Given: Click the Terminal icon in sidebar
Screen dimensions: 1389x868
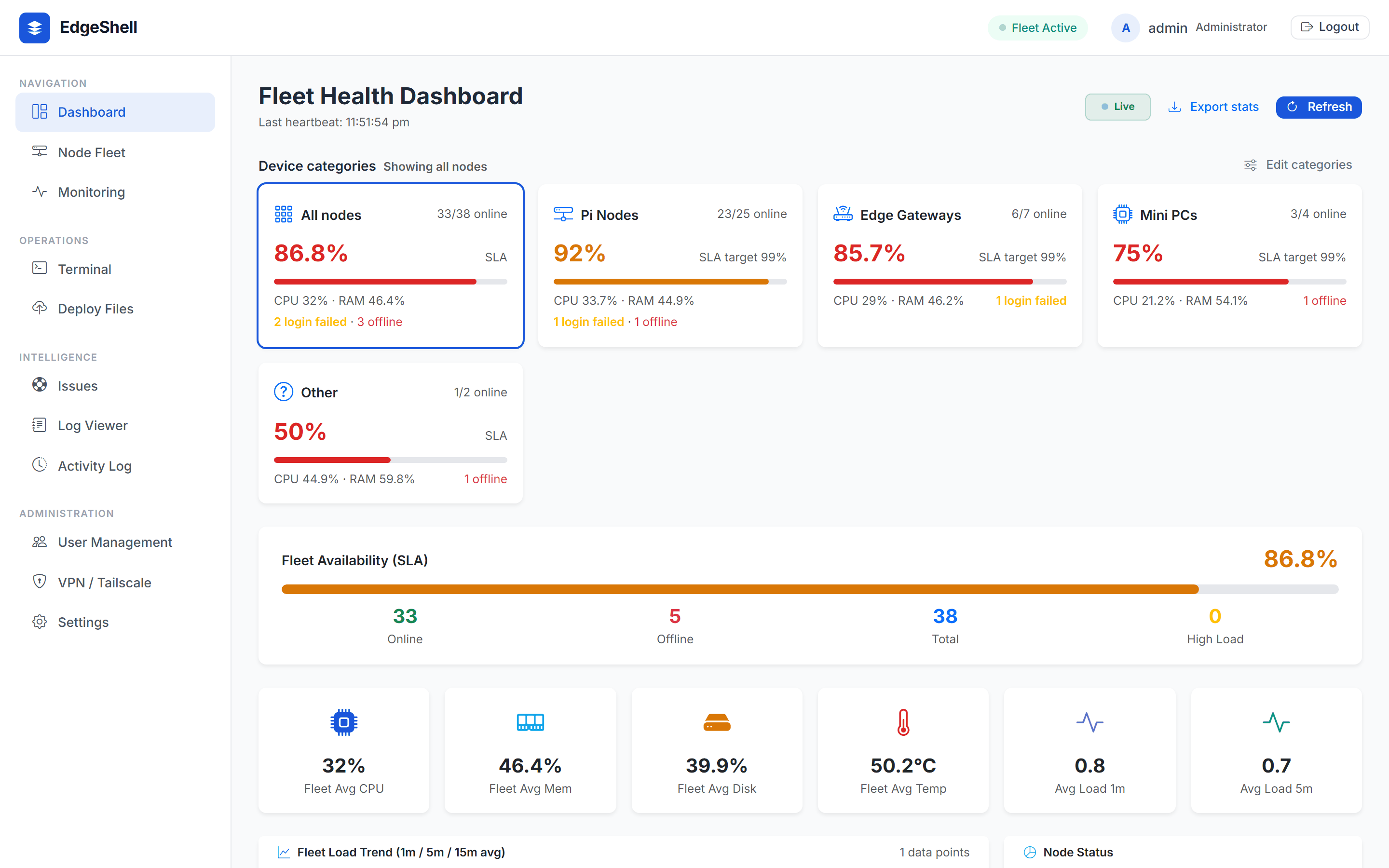Looking at the screenshot, I should pos(40,268).
